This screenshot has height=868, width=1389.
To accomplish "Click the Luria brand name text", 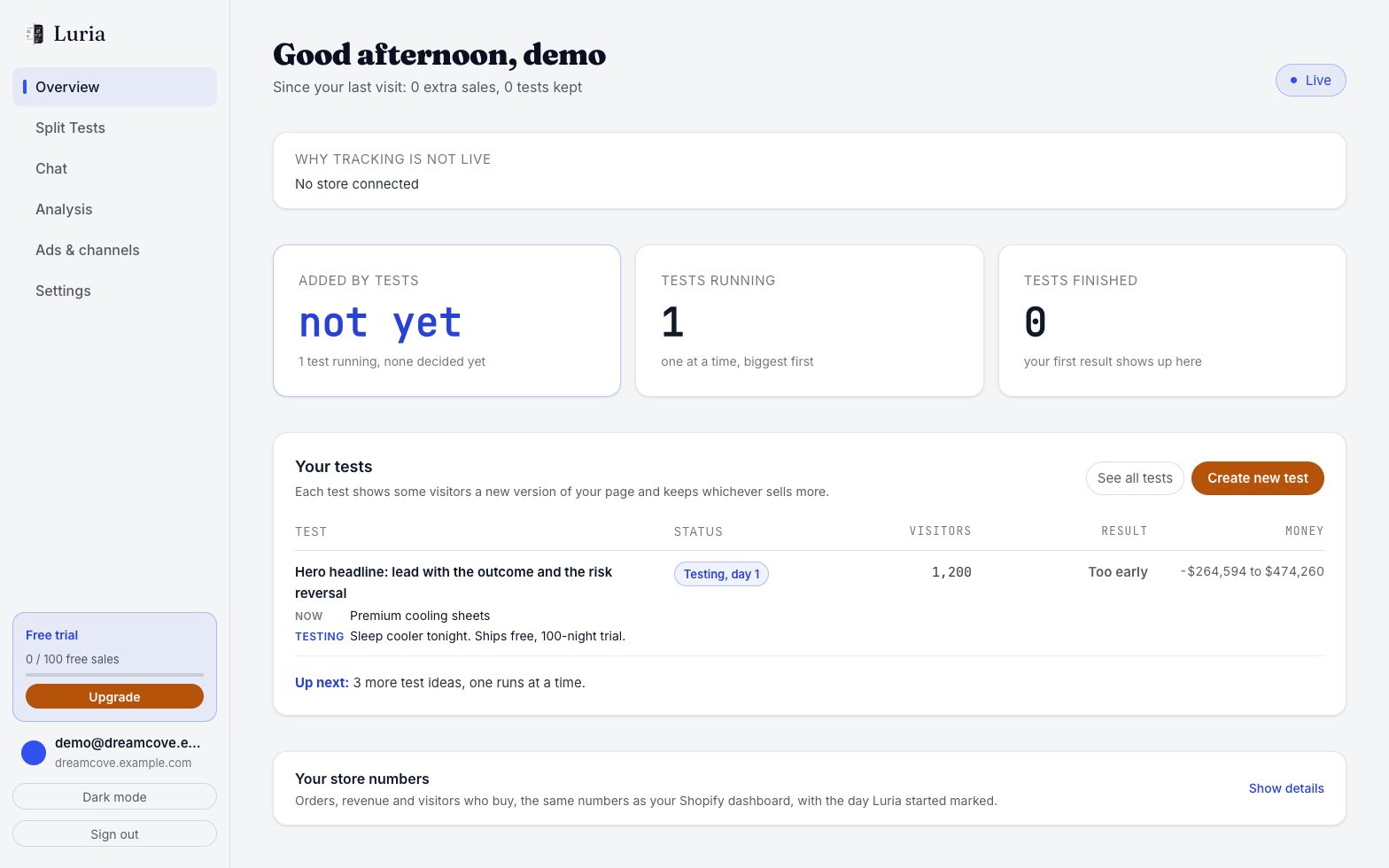I will 80,34.
